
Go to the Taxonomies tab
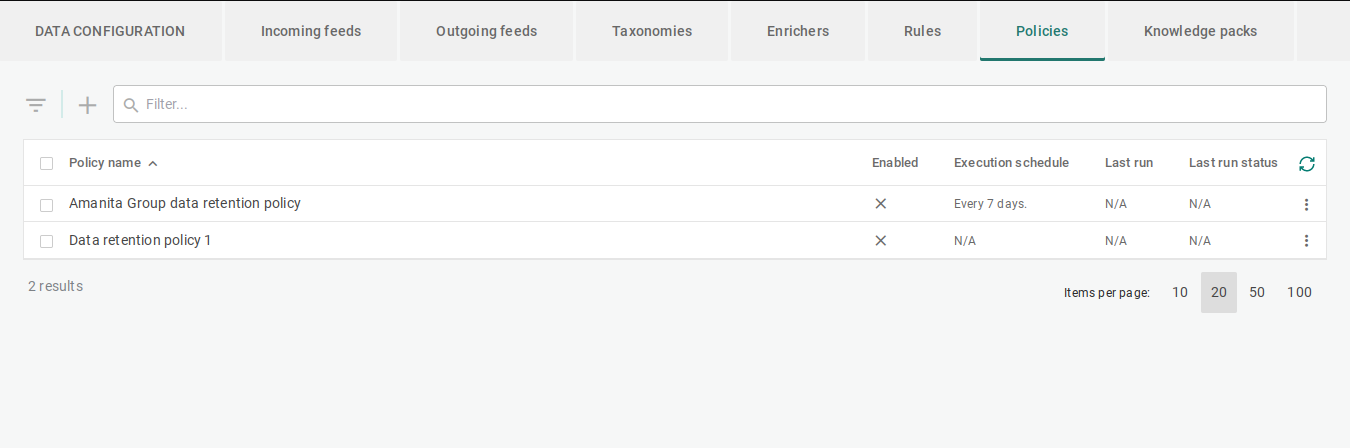[x=652, y=31]
